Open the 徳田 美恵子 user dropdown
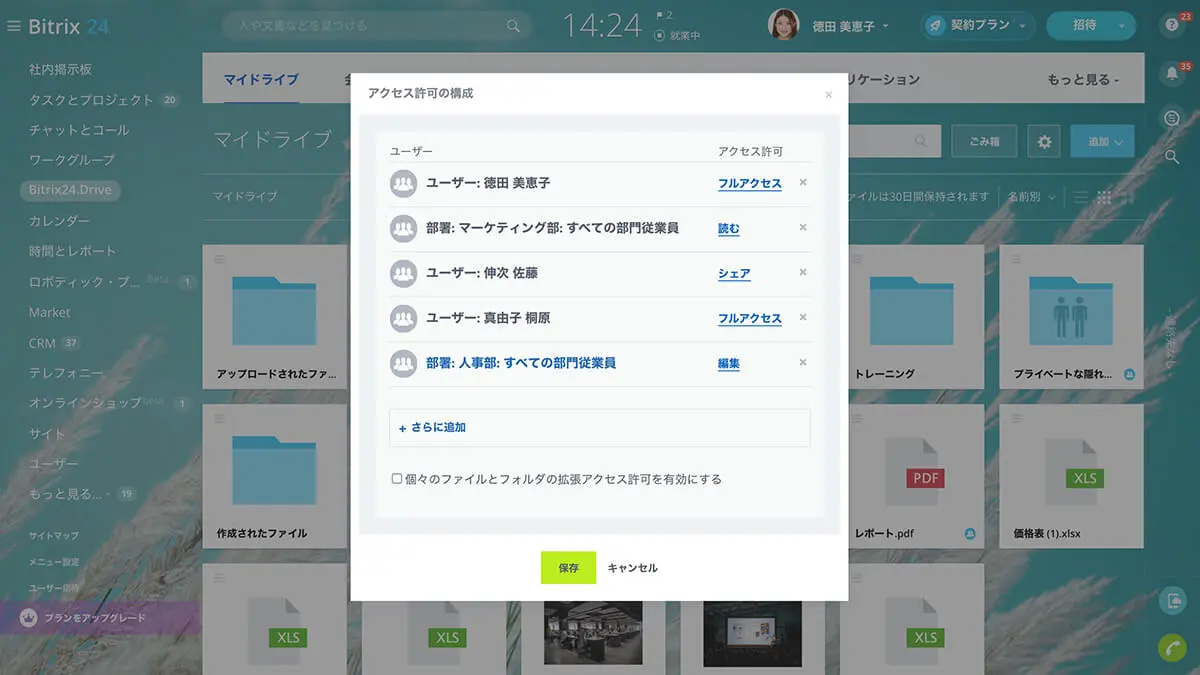Viewport: 1200px width, 675px height. tap(850, 26)
